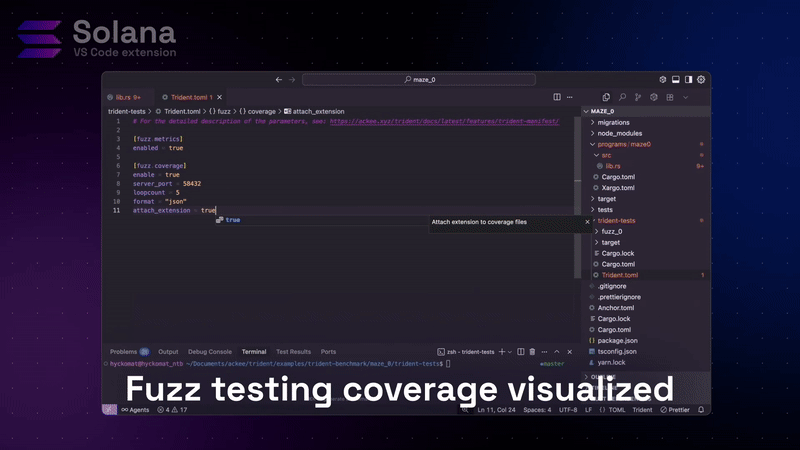Open the Source Control view icon
Viewport: 800px width, 450px height.
click(637, 97)
